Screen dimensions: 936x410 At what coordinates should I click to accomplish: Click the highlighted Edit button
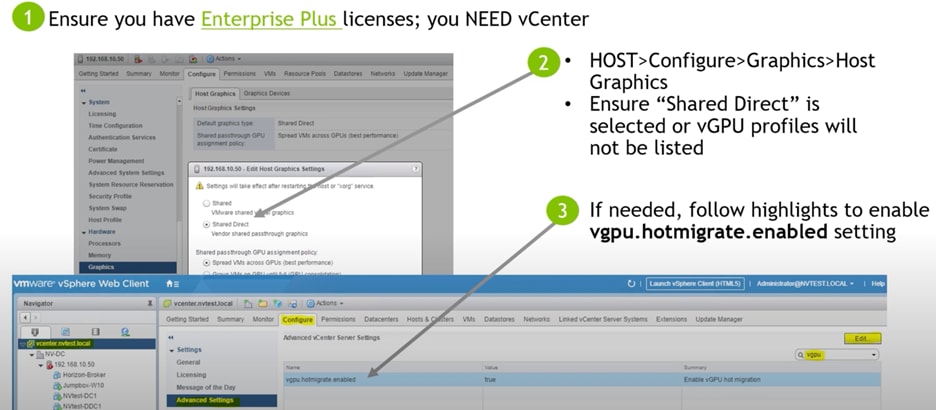point(863,338)
